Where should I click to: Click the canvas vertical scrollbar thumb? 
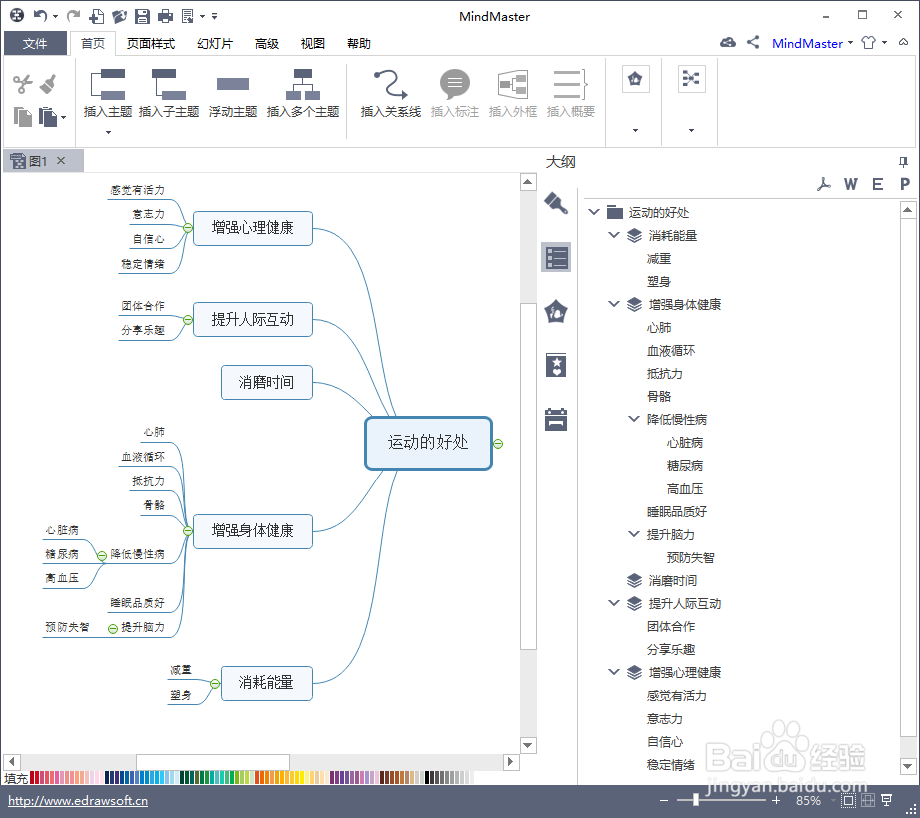(x=528, y=476)
